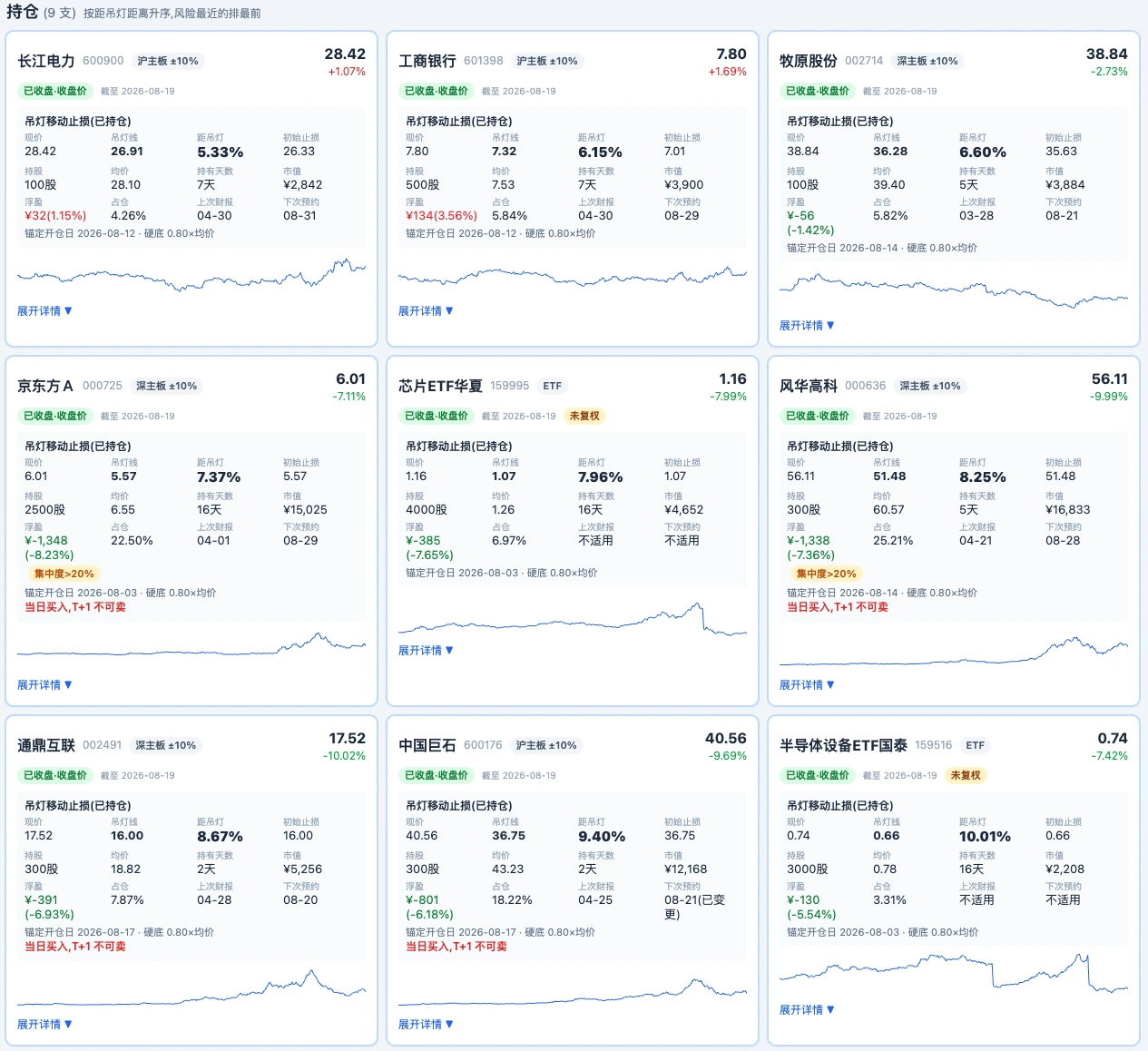Open the 牧原股份 price sparkline chart

954,290
